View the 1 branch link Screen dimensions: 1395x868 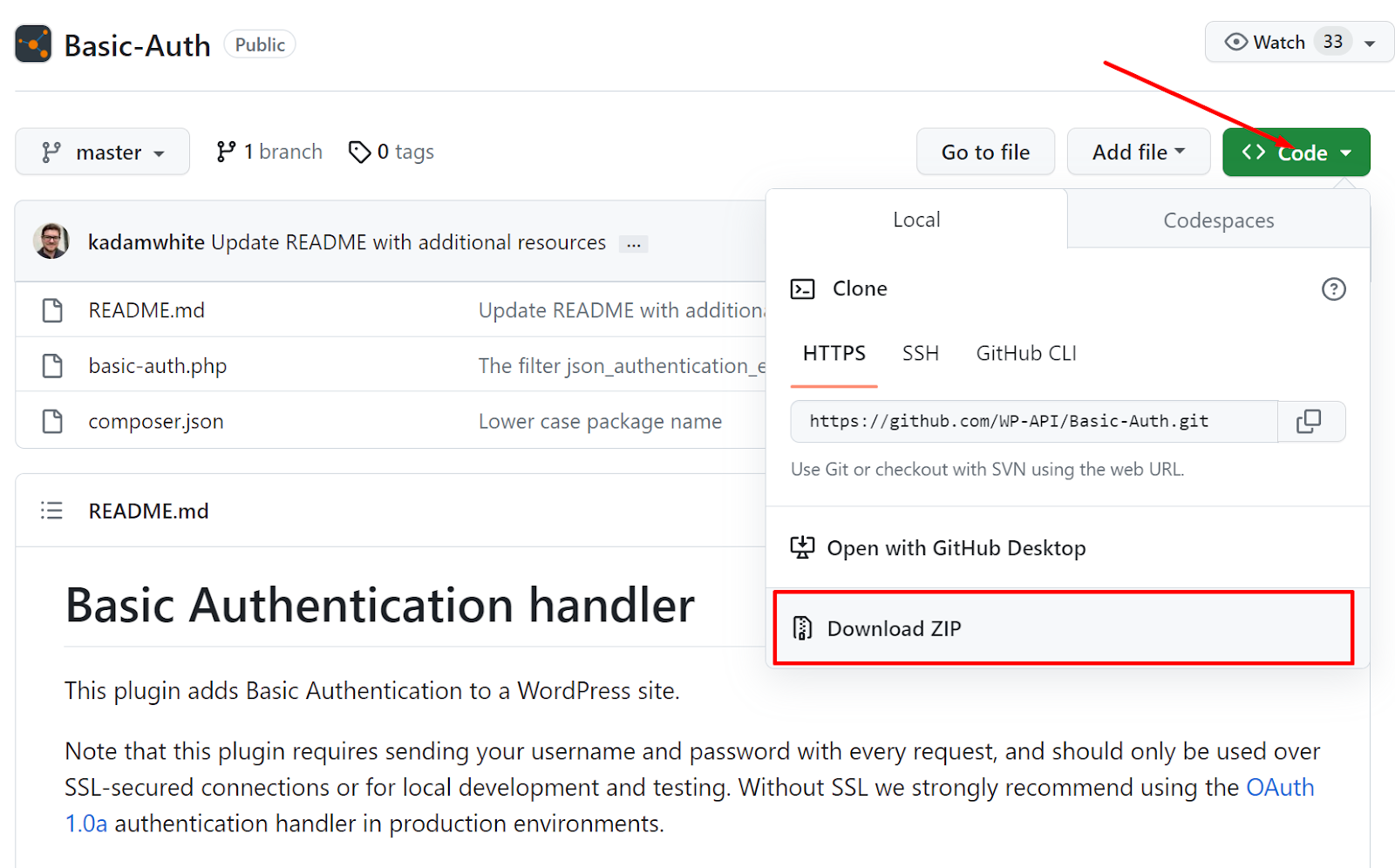pyautogui.click(x=269, y=152)
